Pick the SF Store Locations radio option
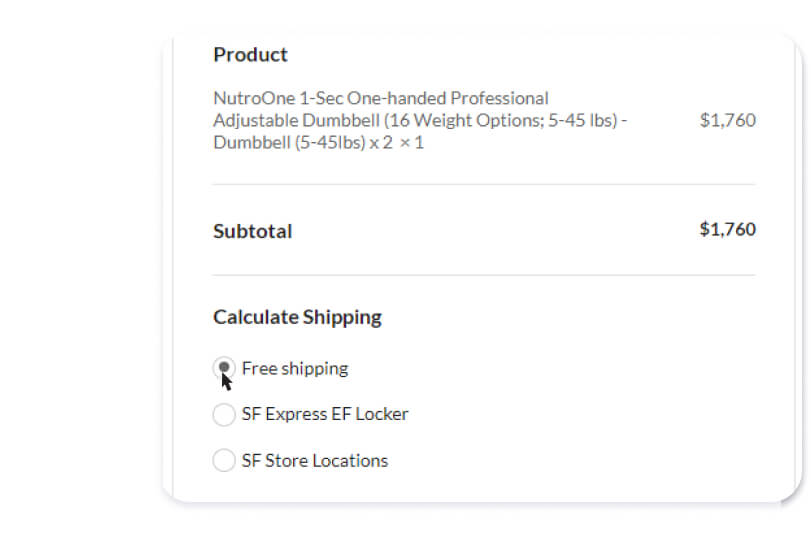 tap(224, 460)
